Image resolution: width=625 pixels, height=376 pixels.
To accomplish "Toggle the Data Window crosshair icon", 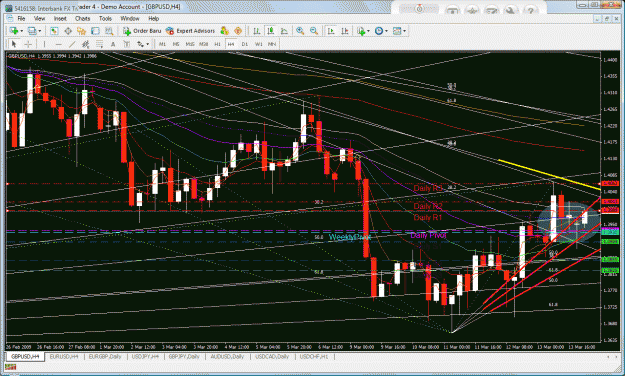I will click(68, 31).
